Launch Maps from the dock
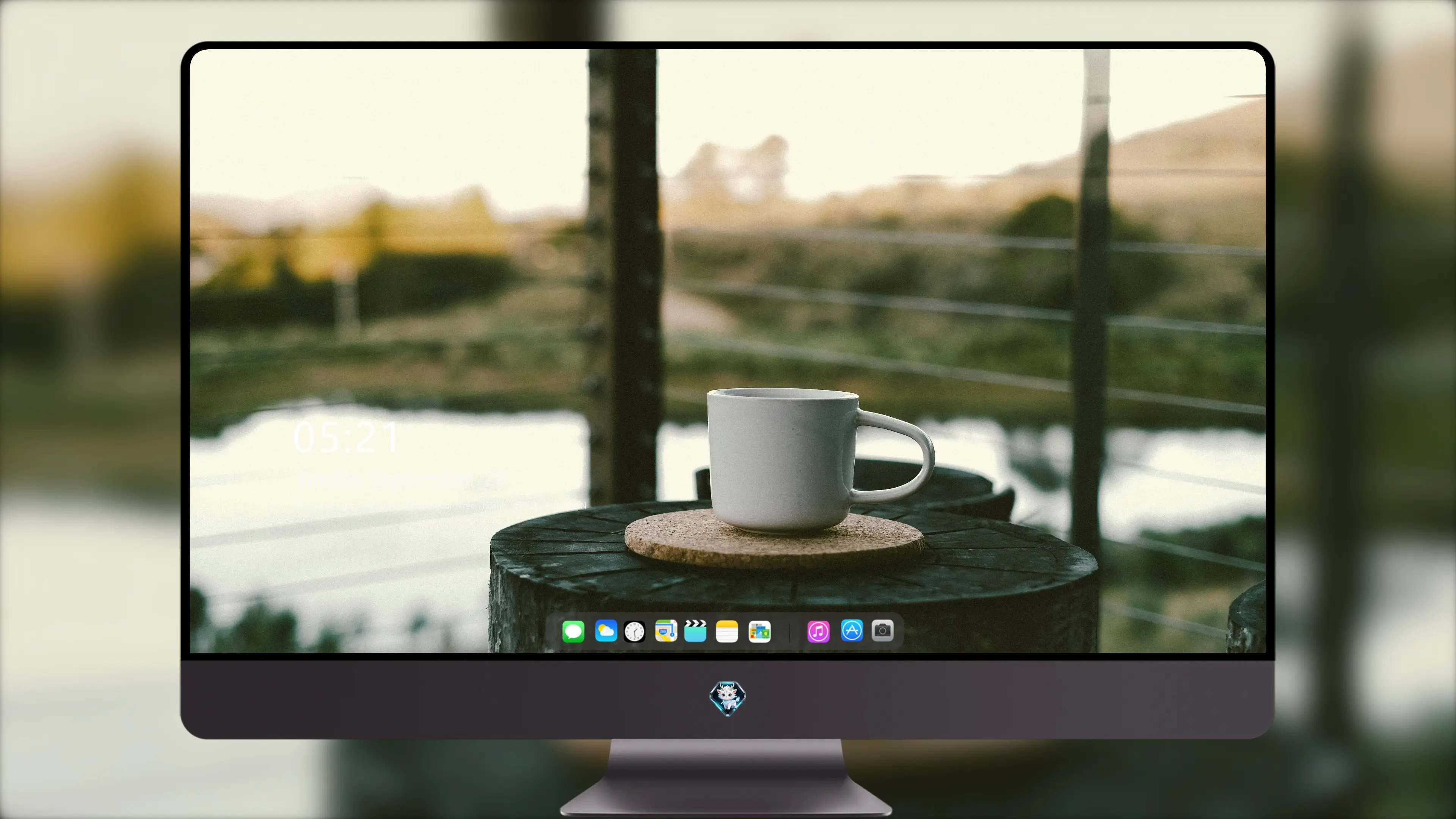 coord(666,631)
